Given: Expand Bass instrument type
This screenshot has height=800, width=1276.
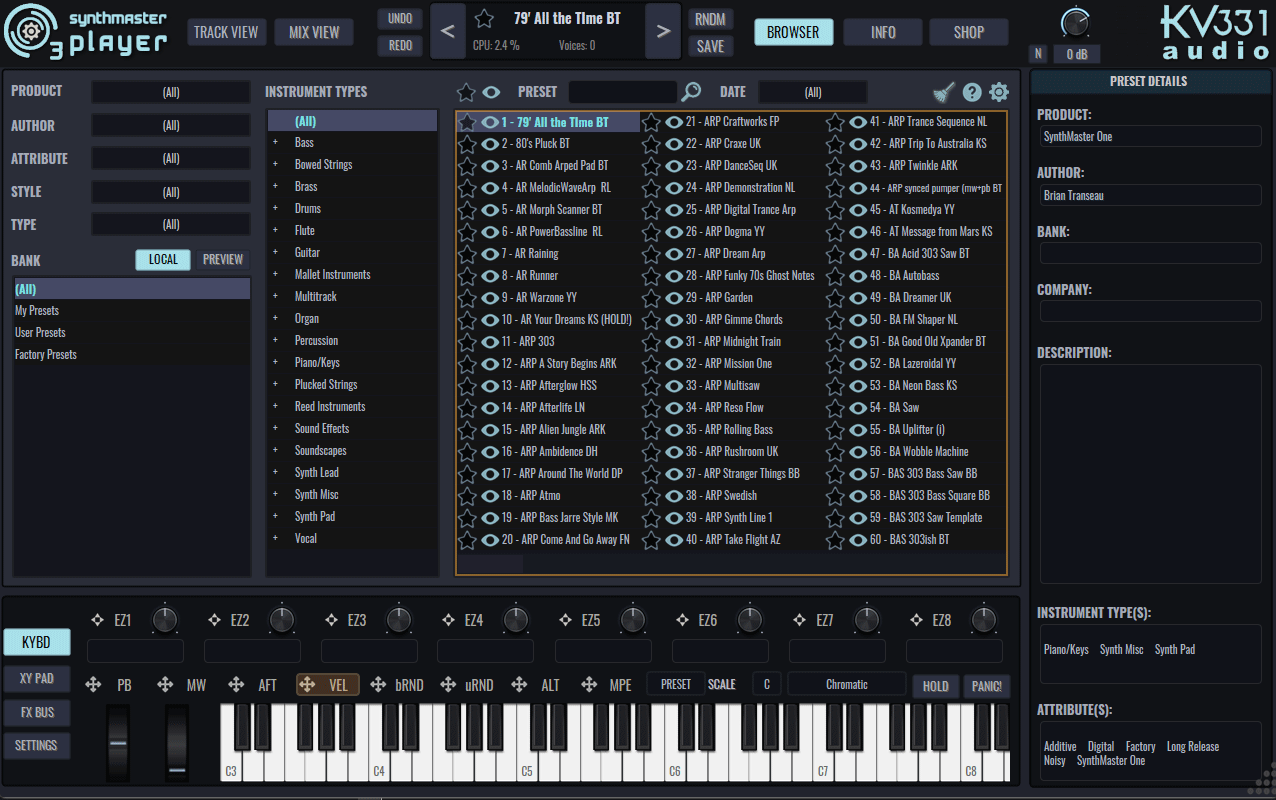Looking at the screenshot, I should coord(275,143).
